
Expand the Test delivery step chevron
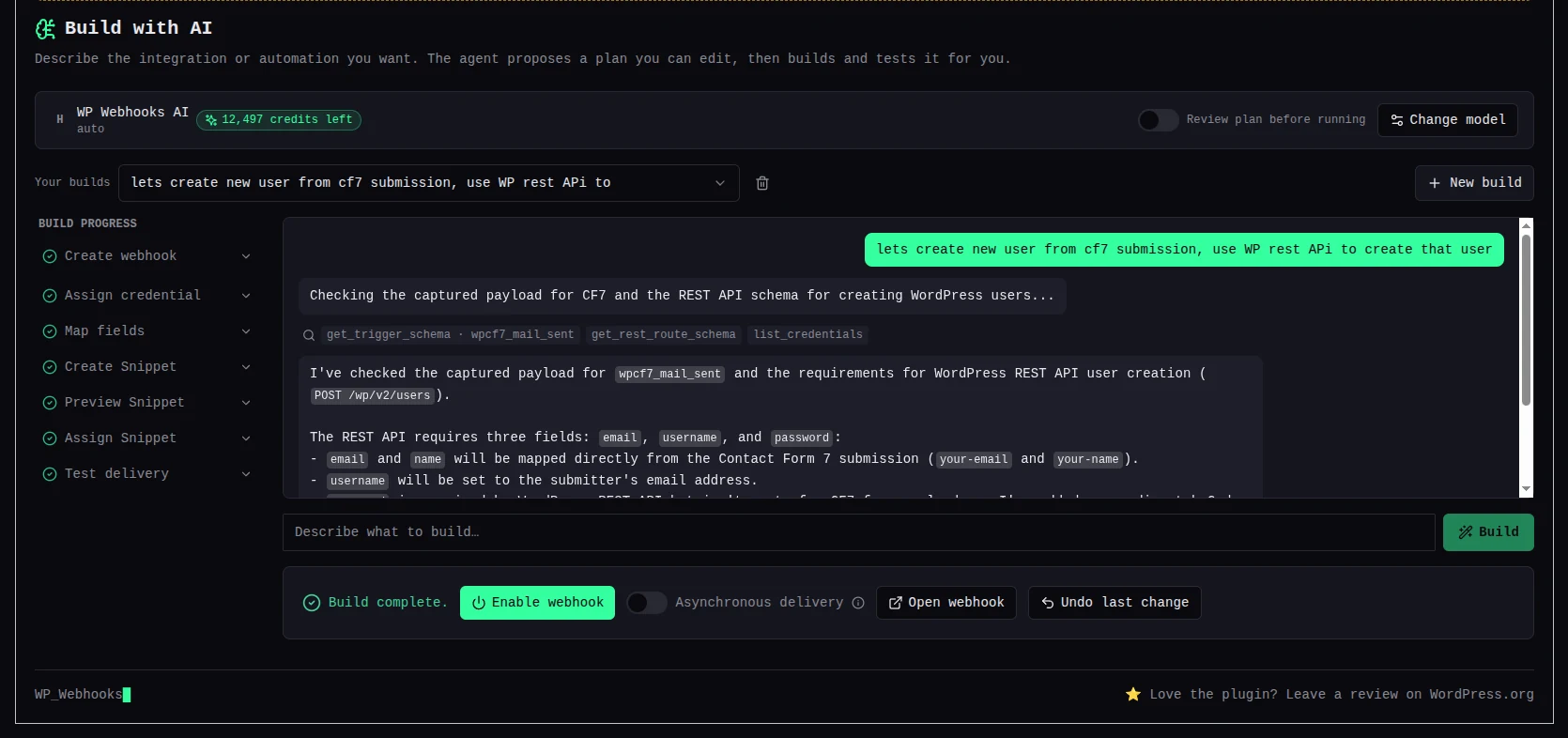click(246, 474)
